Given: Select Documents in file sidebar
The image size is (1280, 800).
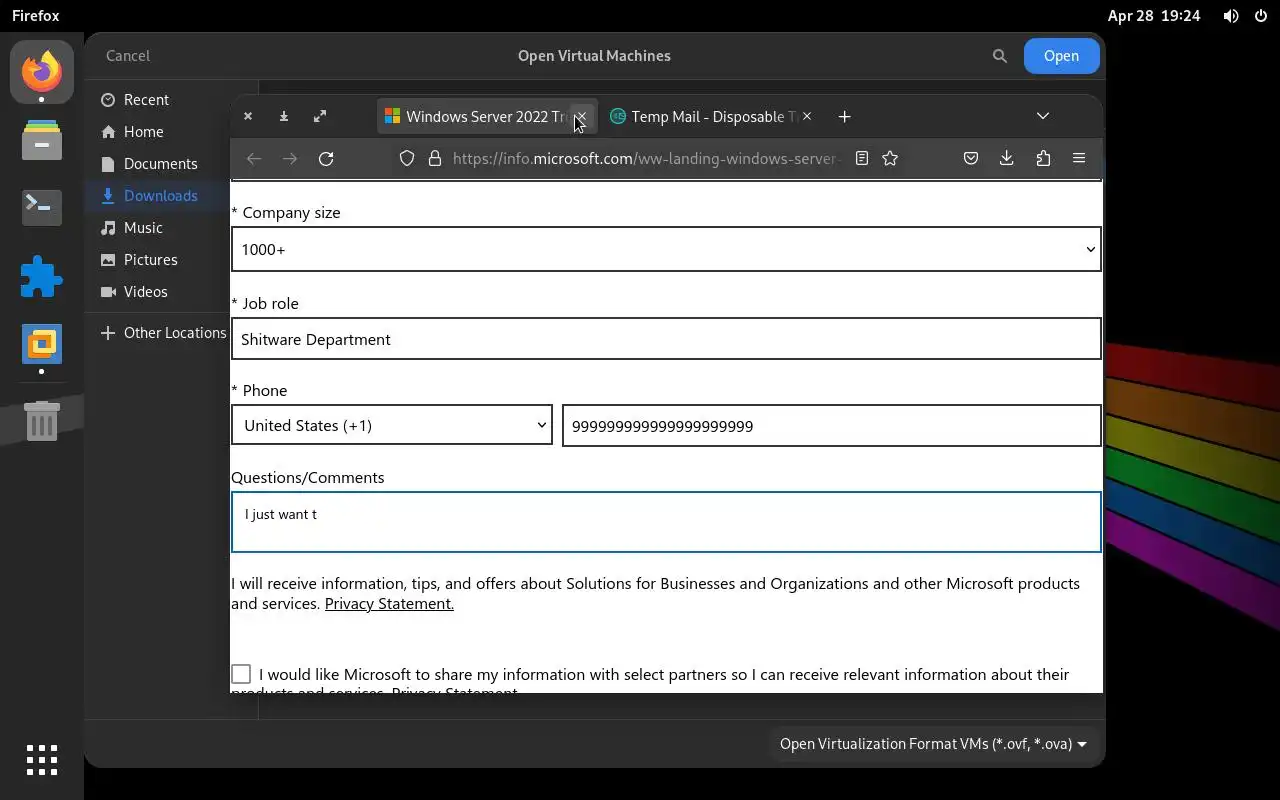Looking at the screenshot, I should [170, 164].
